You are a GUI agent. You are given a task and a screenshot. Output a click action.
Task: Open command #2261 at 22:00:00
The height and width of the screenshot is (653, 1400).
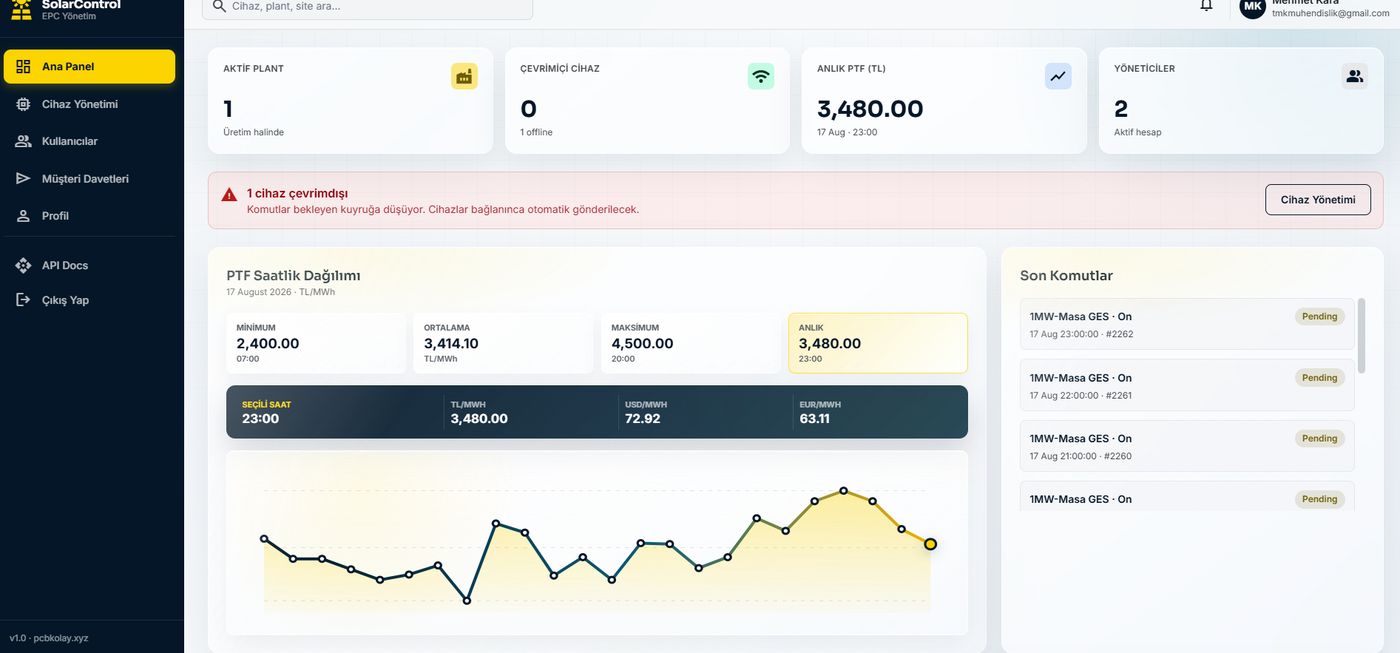point(1187,385)
